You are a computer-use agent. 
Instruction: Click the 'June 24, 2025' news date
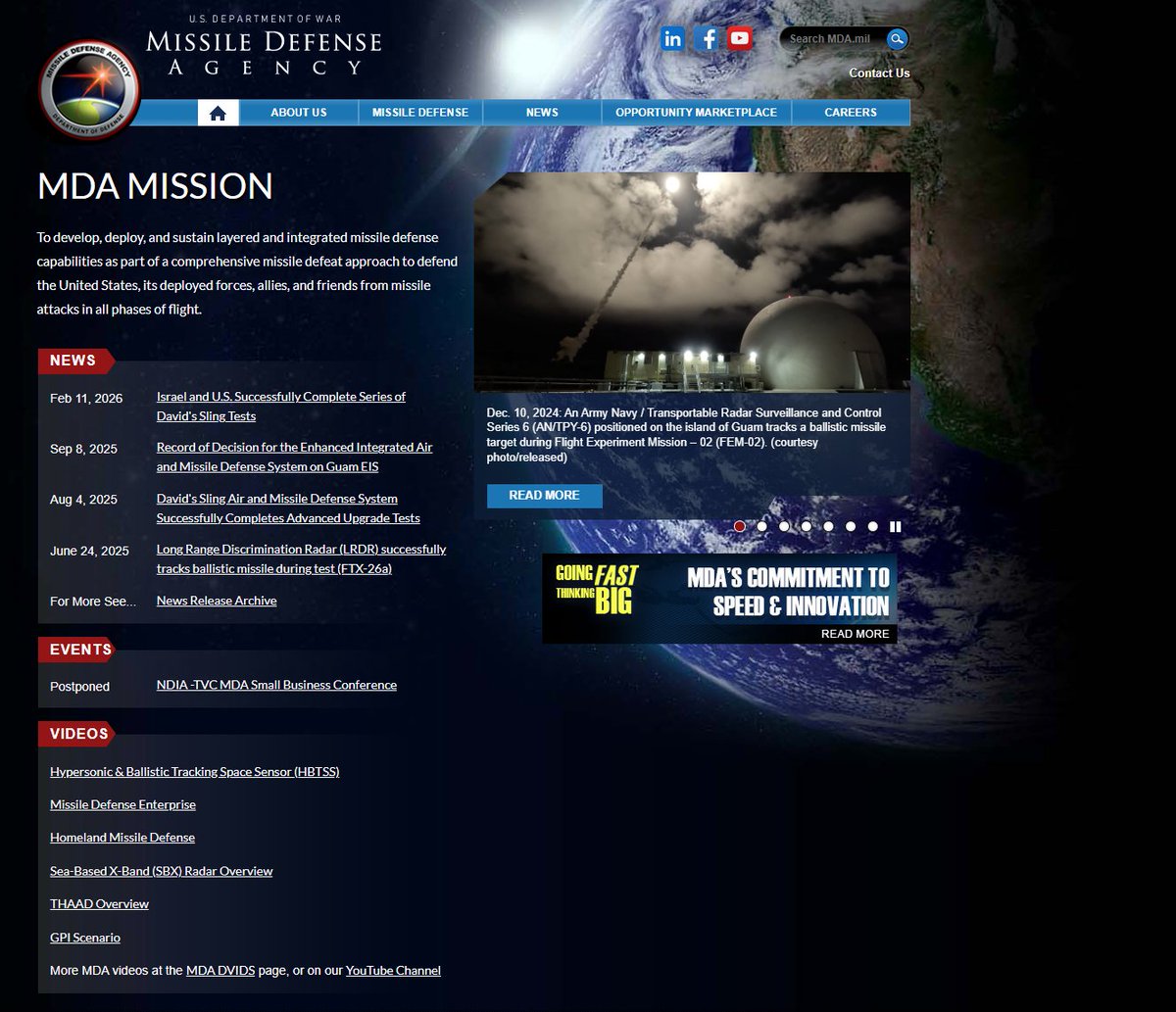click(x=89, y=551)
